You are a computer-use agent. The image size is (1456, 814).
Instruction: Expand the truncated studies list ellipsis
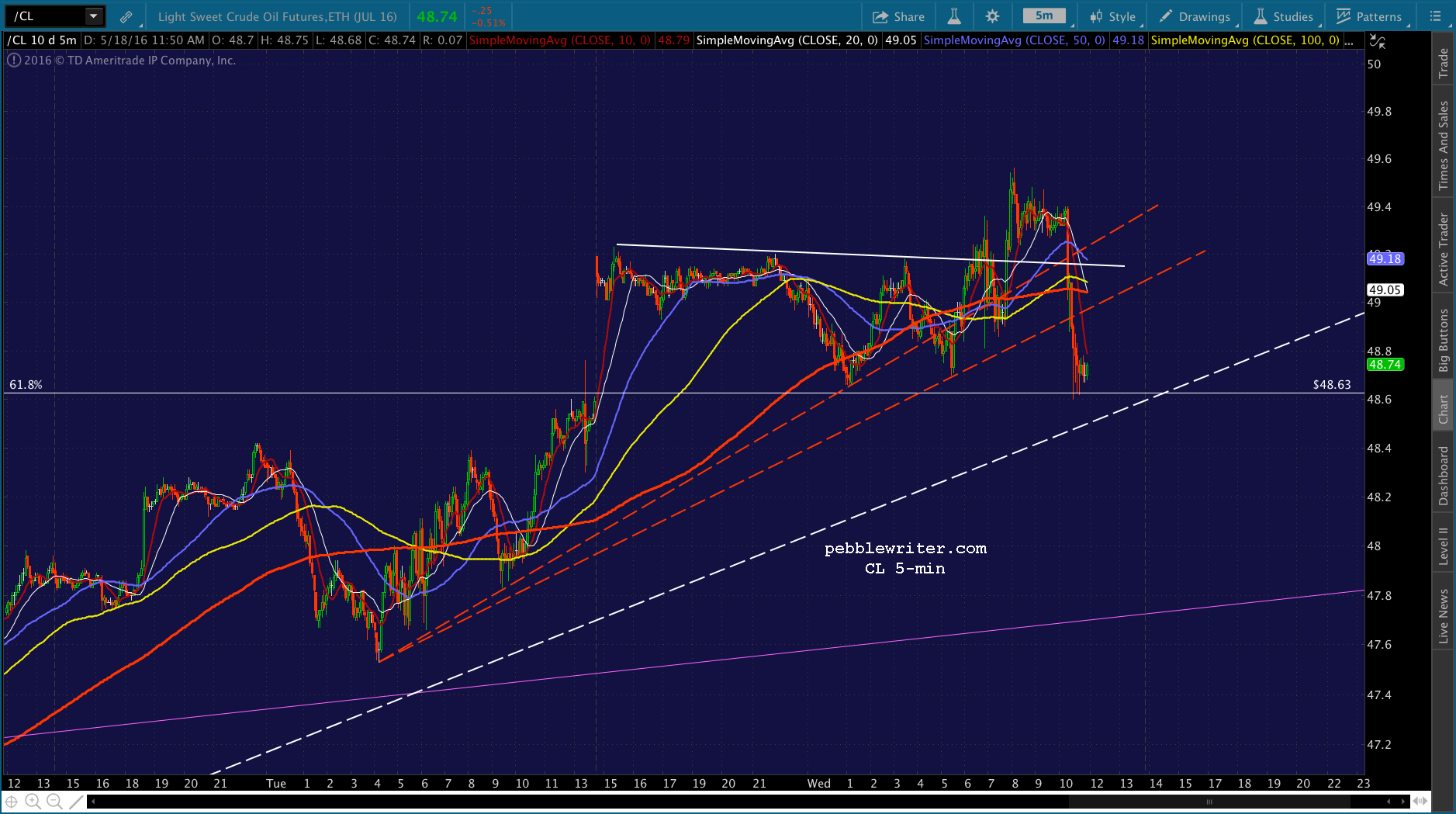pos(1350,40)
